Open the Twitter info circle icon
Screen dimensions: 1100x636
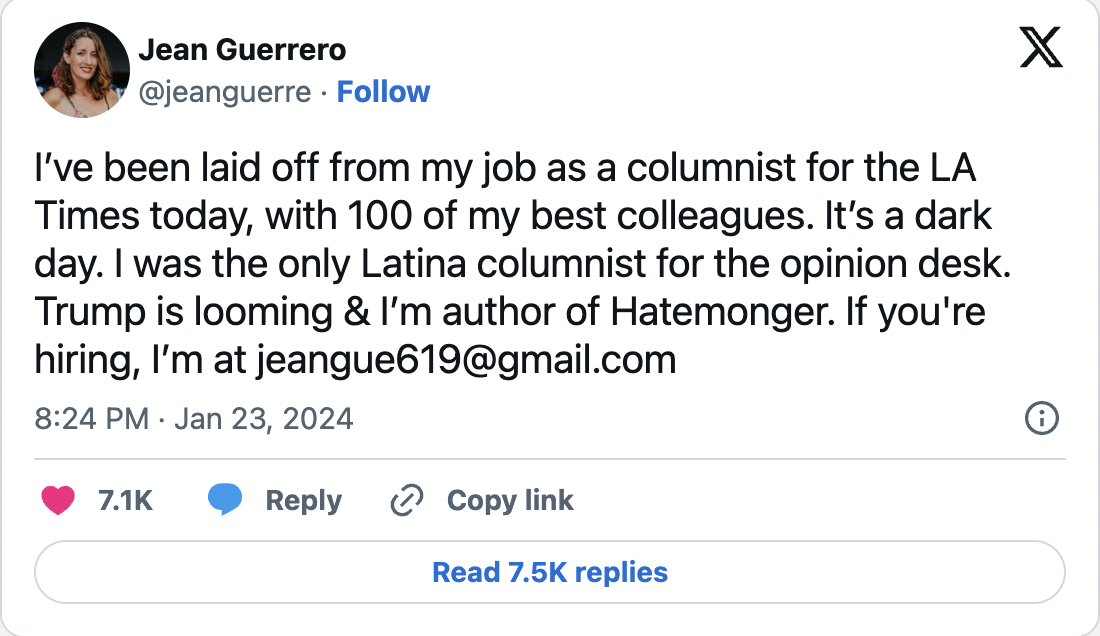1042,418
